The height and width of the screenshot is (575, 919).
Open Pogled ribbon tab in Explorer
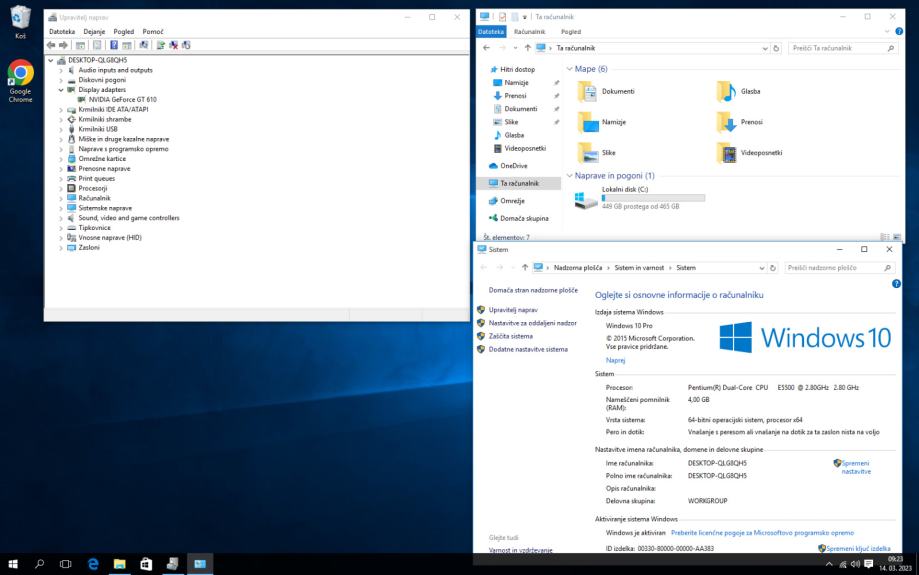click(x=571, y=32)
